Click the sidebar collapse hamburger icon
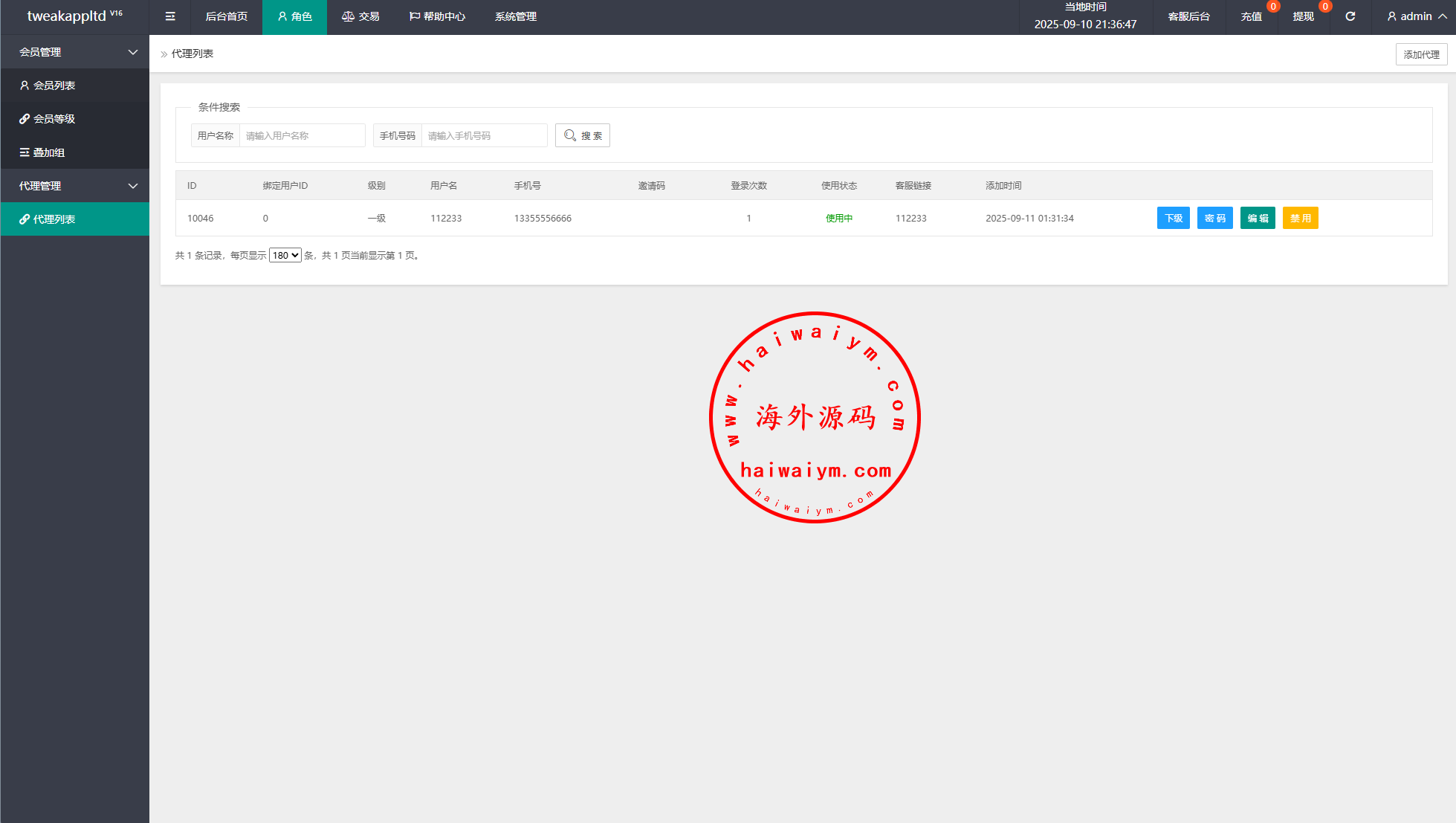Image resolution: width=1456 pixels, height=823 pixels. (170, 16)
